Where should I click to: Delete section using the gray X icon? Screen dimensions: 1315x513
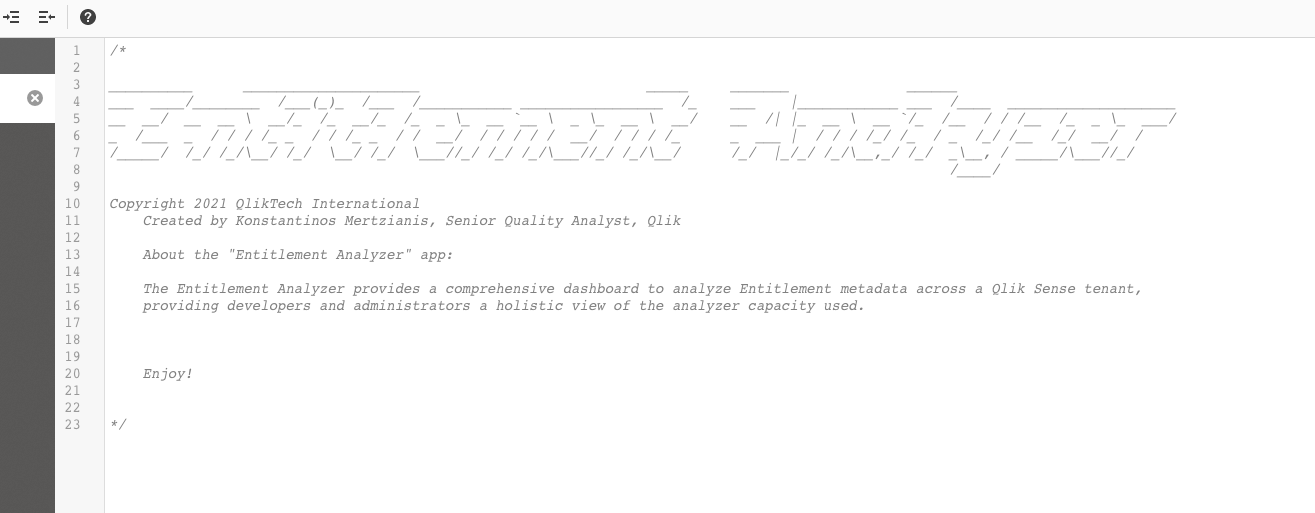coord(35,98)
